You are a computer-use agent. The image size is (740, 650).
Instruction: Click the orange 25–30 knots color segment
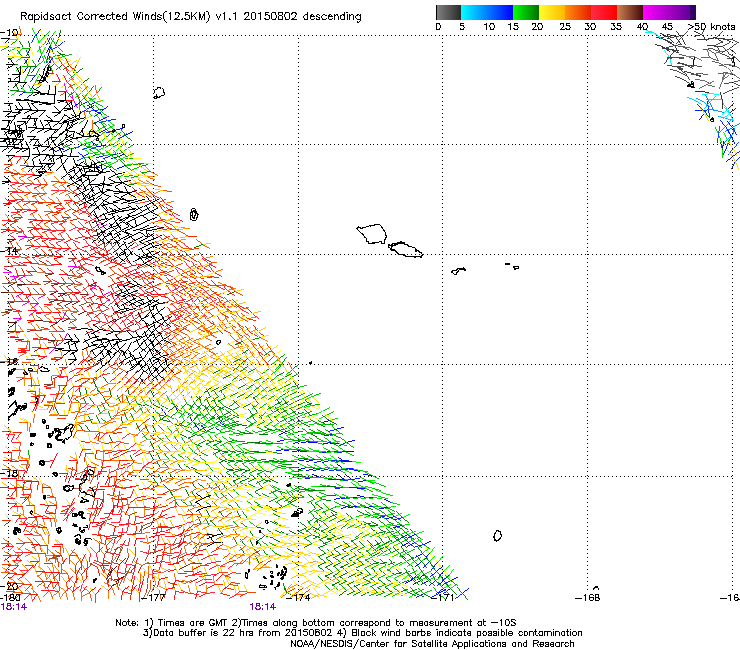578,12
